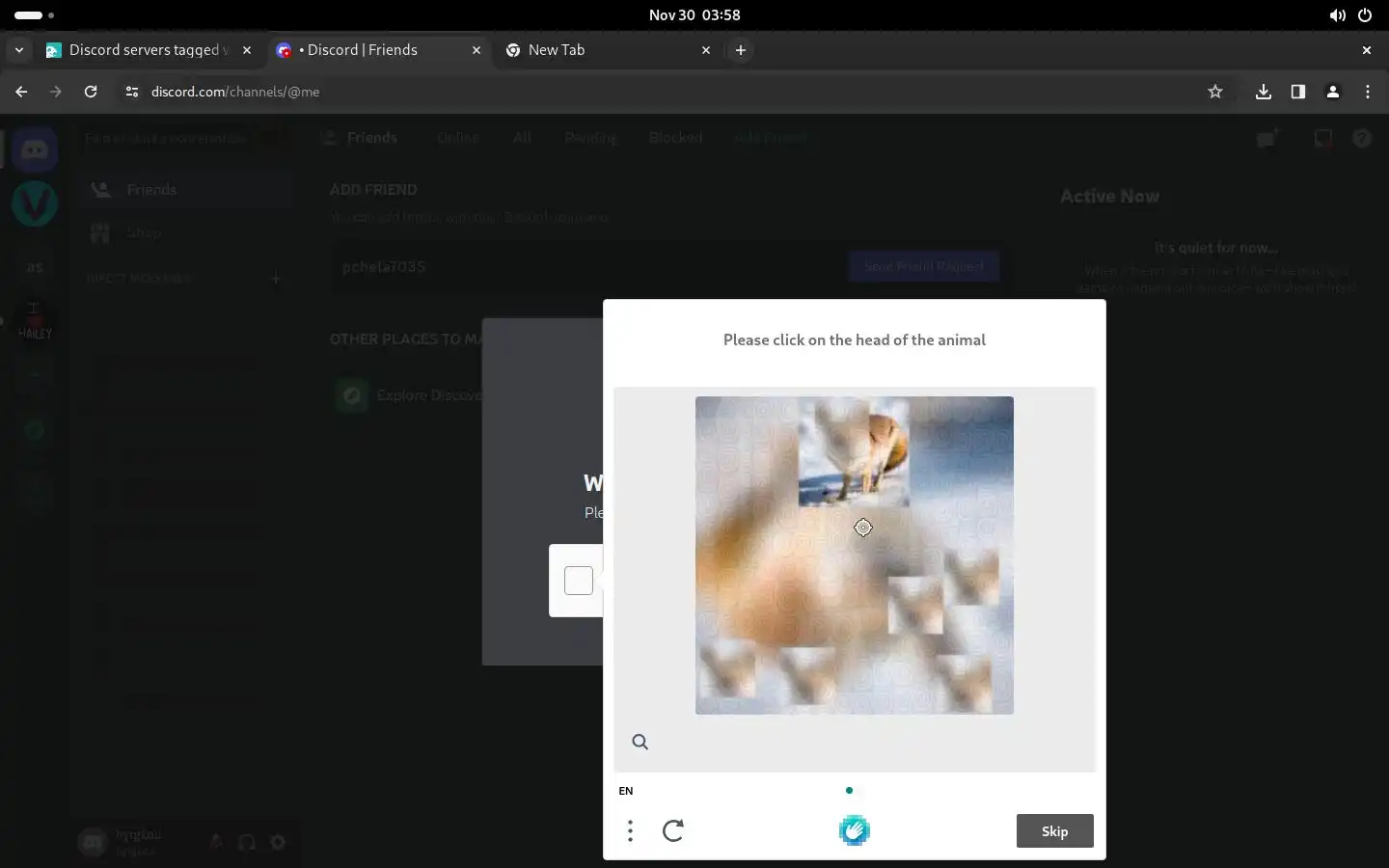Open New Group DM icon
Image resolution: width=1389 pixels, height=868 pixels.
[x=1267, y=139]
